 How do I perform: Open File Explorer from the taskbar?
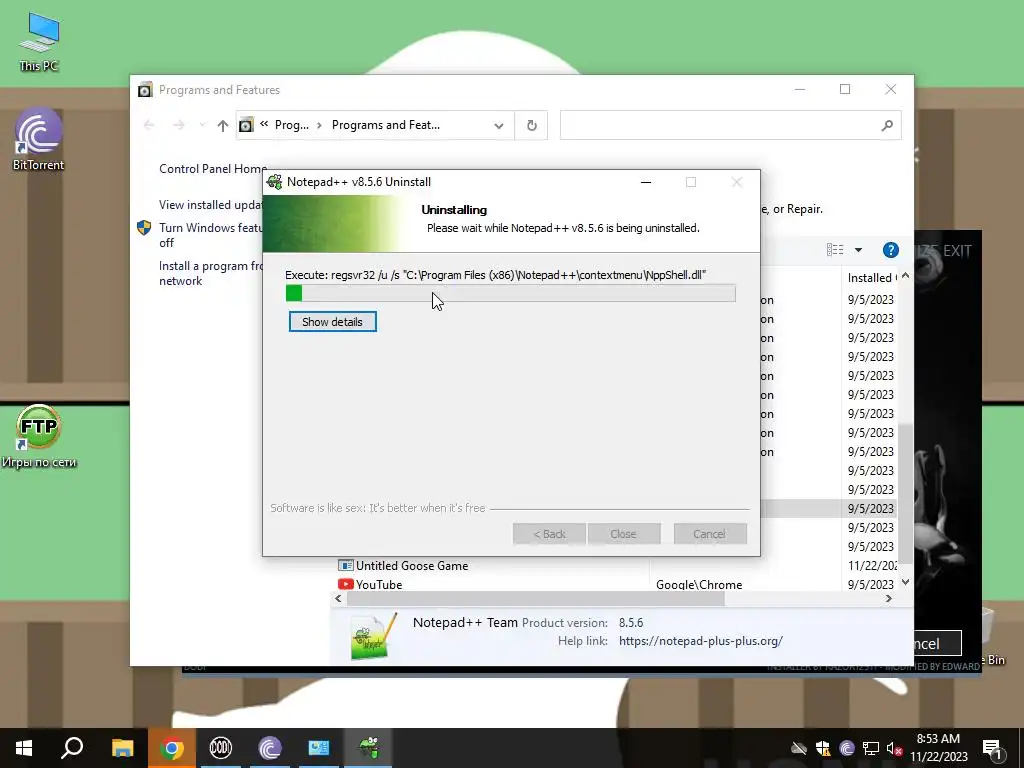click(x=122, y=748)
